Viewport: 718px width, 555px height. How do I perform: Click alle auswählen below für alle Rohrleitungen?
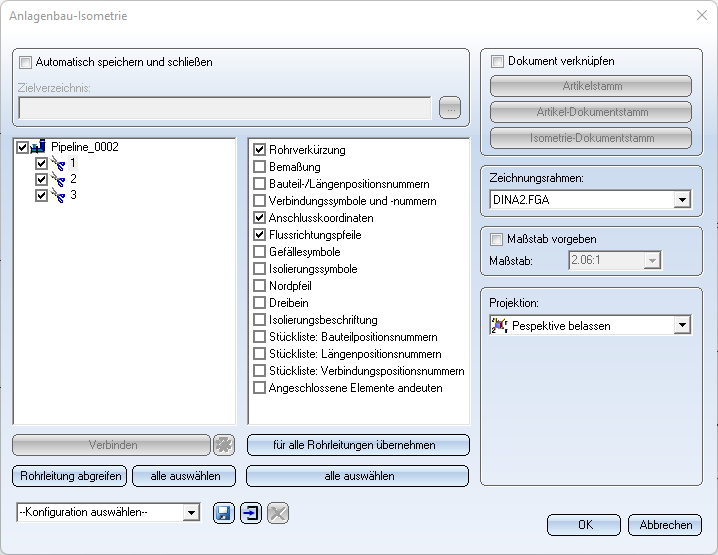[358, 476]
